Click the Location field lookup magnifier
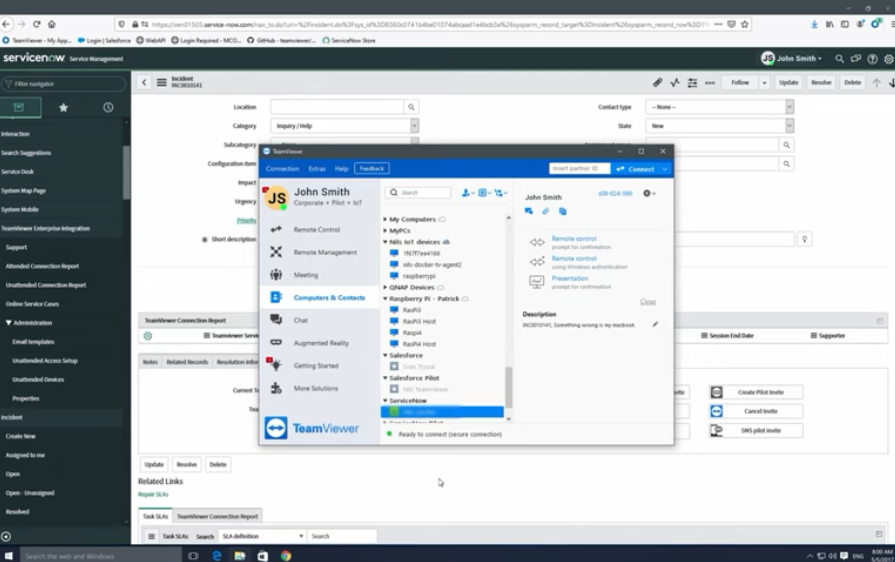The height and width of the screenshot is (562, 895). click(x=411, y=107)
